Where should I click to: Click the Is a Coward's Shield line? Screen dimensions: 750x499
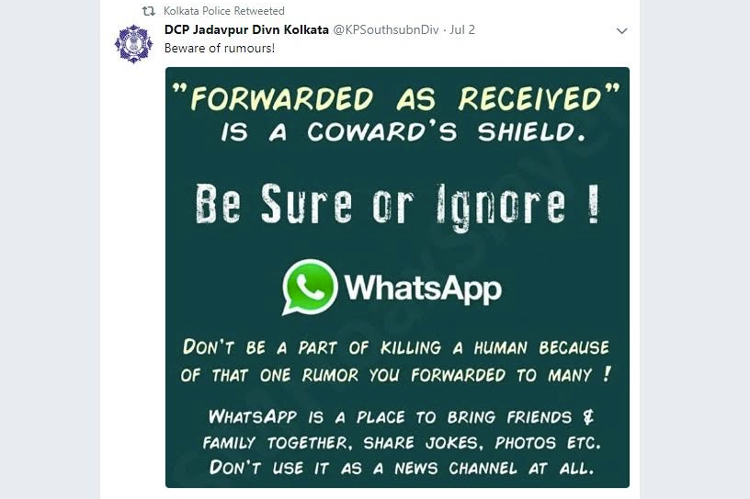coord(403,132)
